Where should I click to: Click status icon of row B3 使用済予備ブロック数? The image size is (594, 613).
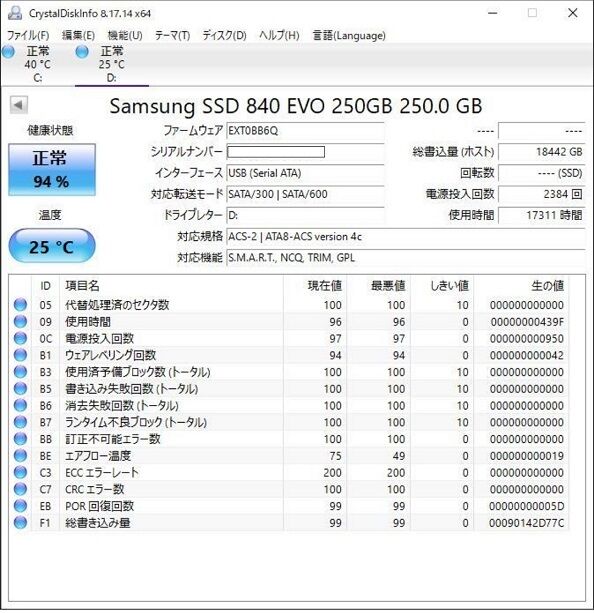20,372
